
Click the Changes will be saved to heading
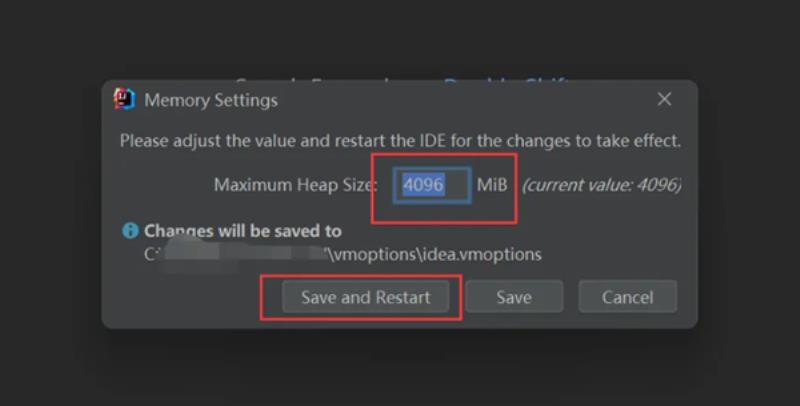tap(243, 231)
